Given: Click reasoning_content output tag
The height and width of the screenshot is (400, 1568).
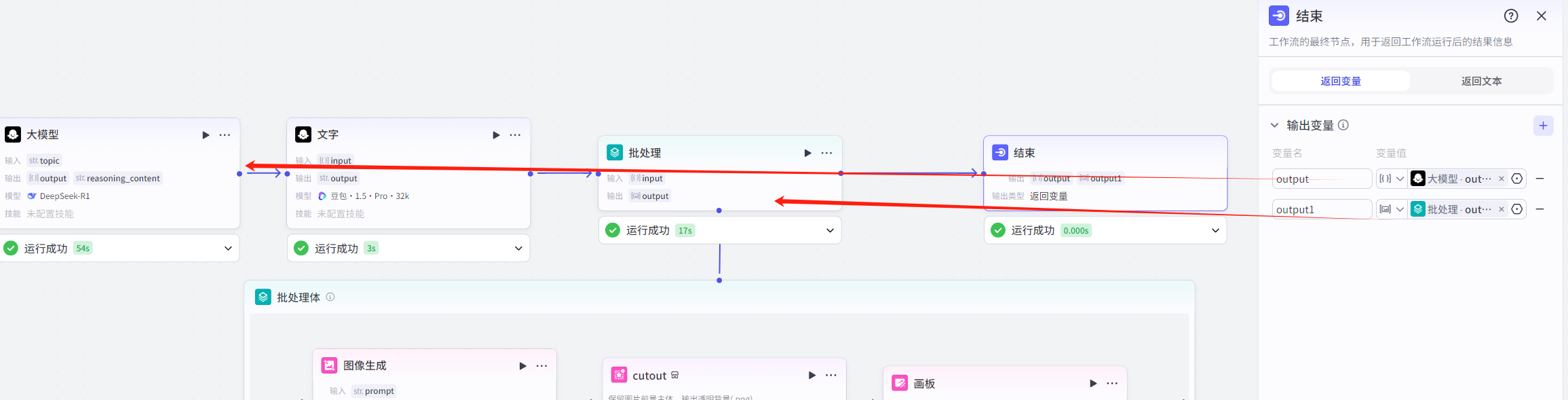Looking at the screenshot, I should (117, 178).
